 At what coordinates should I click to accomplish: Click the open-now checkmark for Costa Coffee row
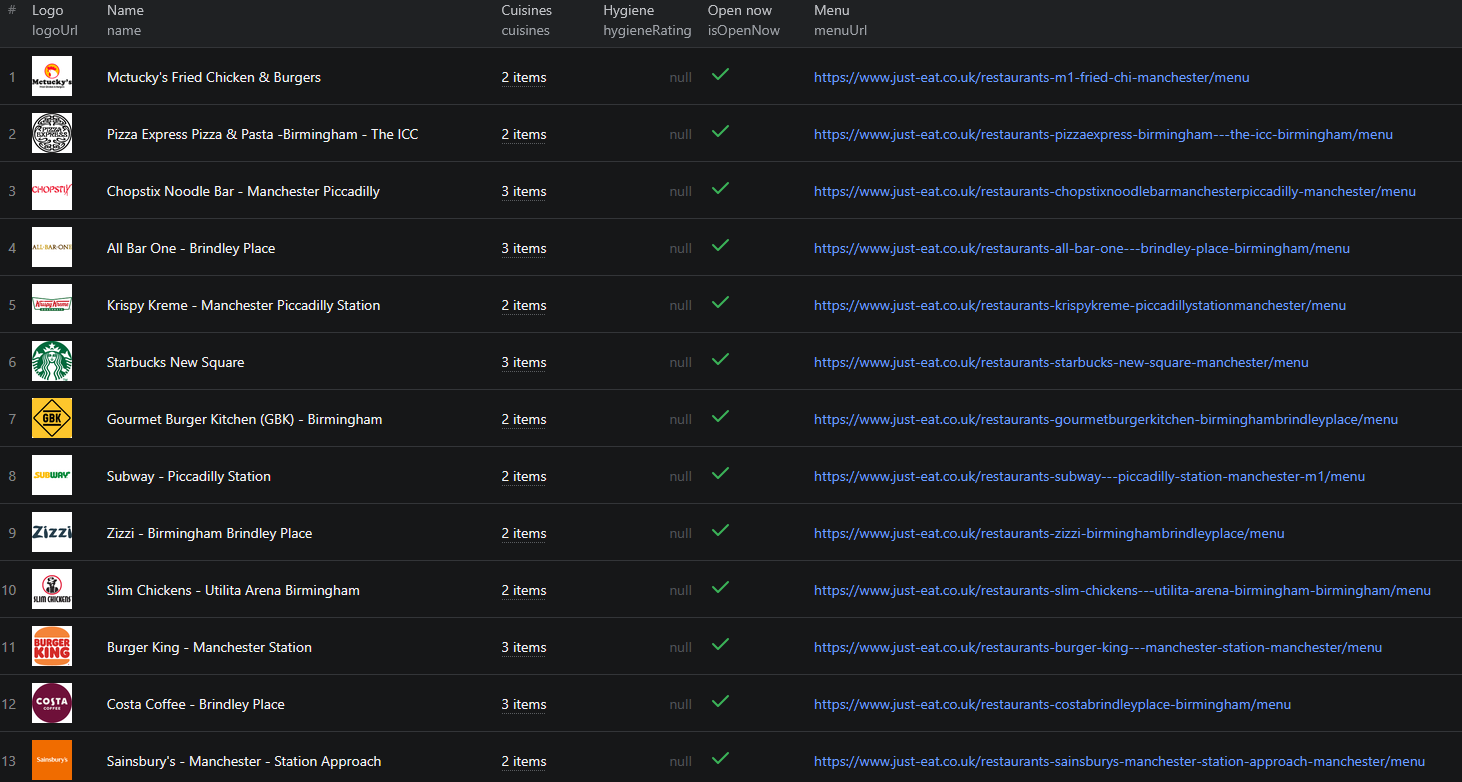pos(720,701)
